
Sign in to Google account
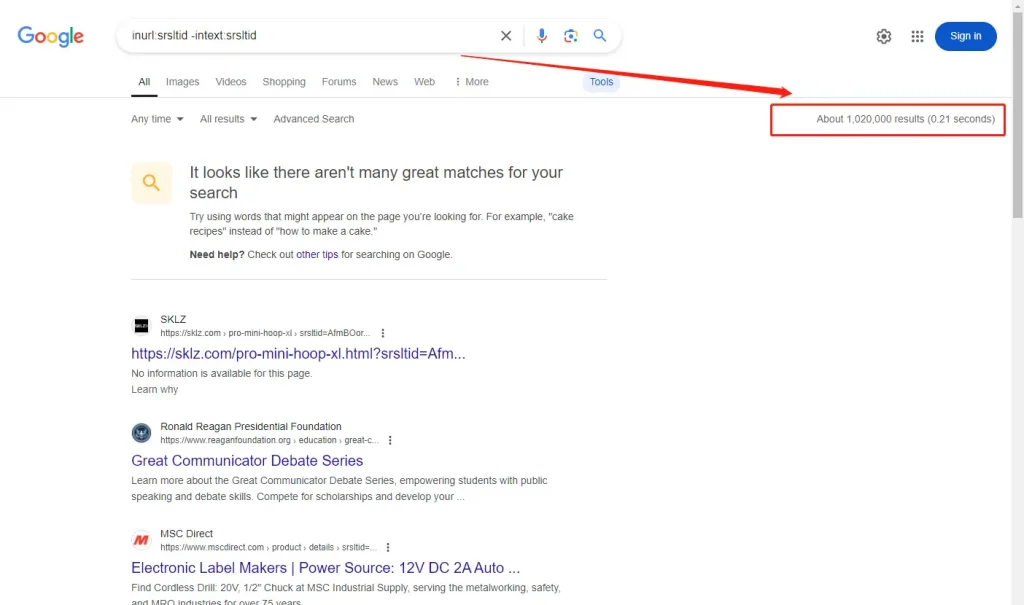click(x=965, y=36)
